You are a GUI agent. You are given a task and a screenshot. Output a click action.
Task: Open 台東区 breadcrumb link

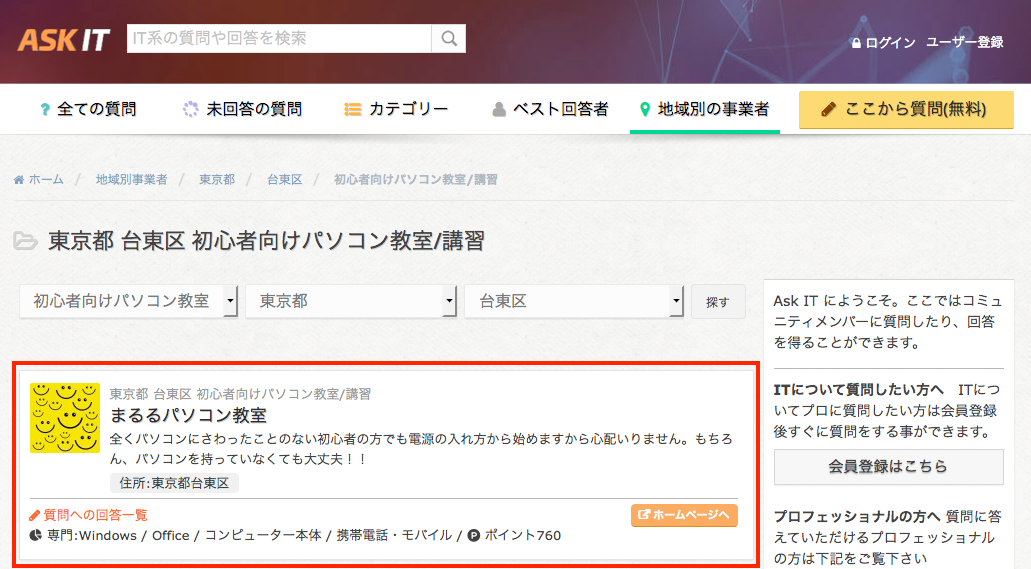tap(285, 180)
